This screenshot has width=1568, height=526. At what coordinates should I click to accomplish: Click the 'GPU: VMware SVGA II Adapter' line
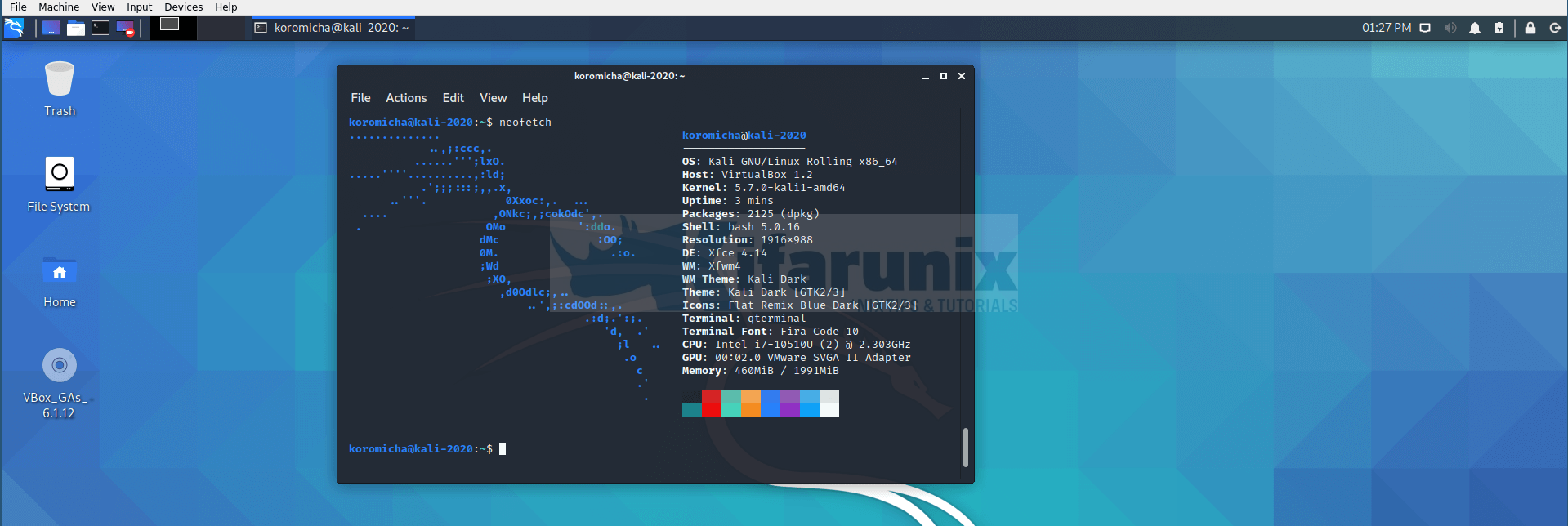pos(797,358)
